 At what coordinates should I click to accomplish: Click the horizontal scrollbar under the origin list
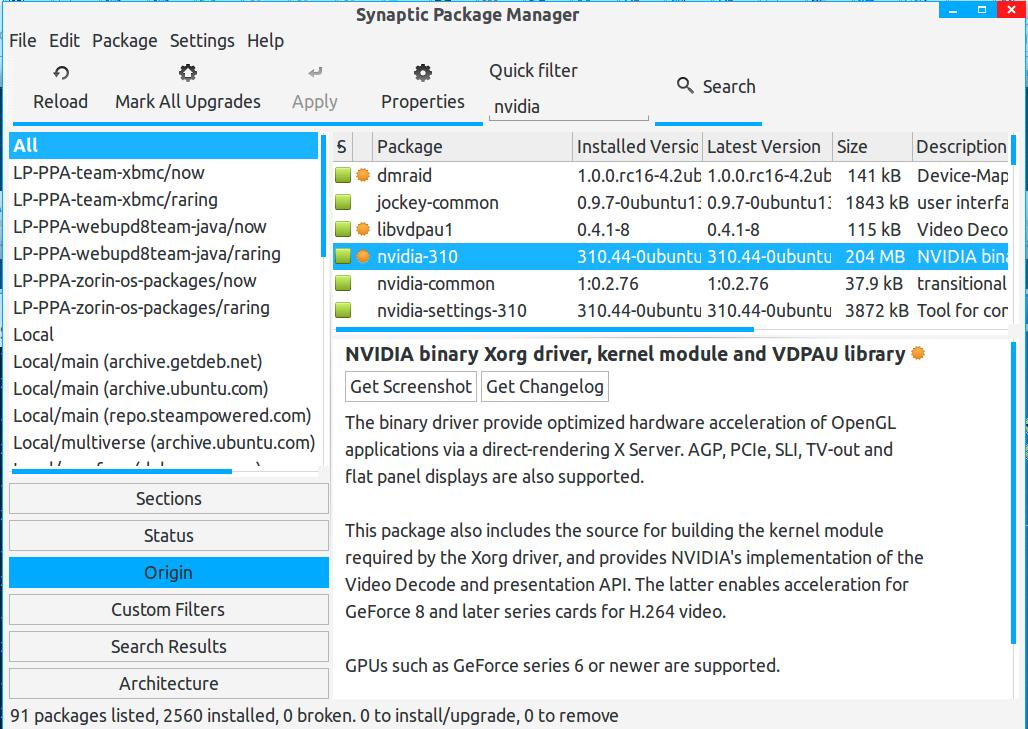(x=122, y=471)
